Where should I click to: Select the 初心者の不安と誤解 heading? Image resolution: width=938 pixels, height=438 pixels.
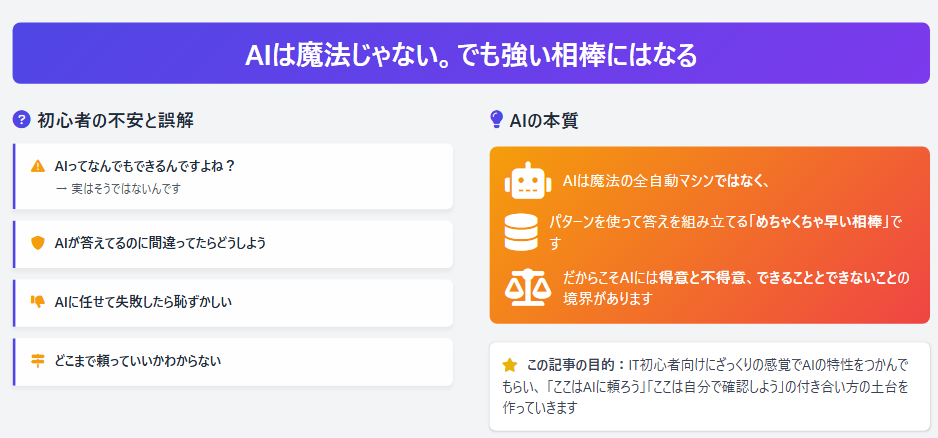click(x=115, y=121)
